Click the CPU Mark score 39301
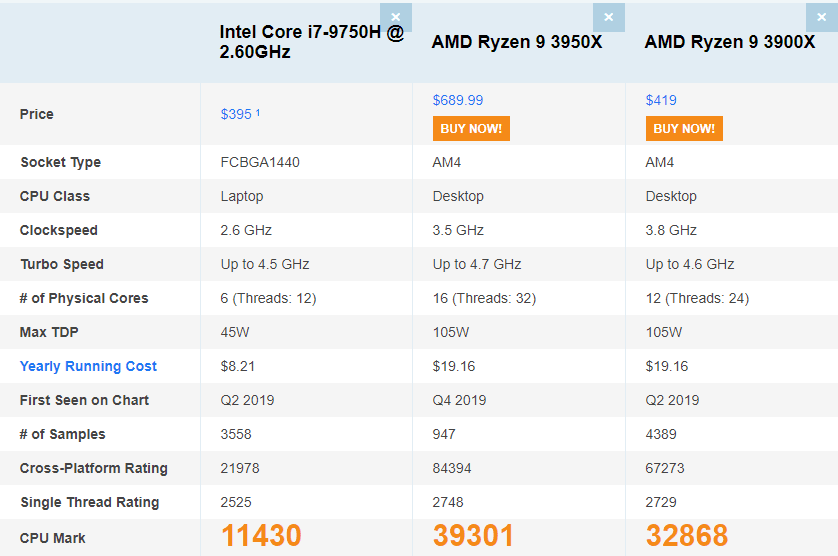This screenshot has width=838, height=556. click(474, 536)
